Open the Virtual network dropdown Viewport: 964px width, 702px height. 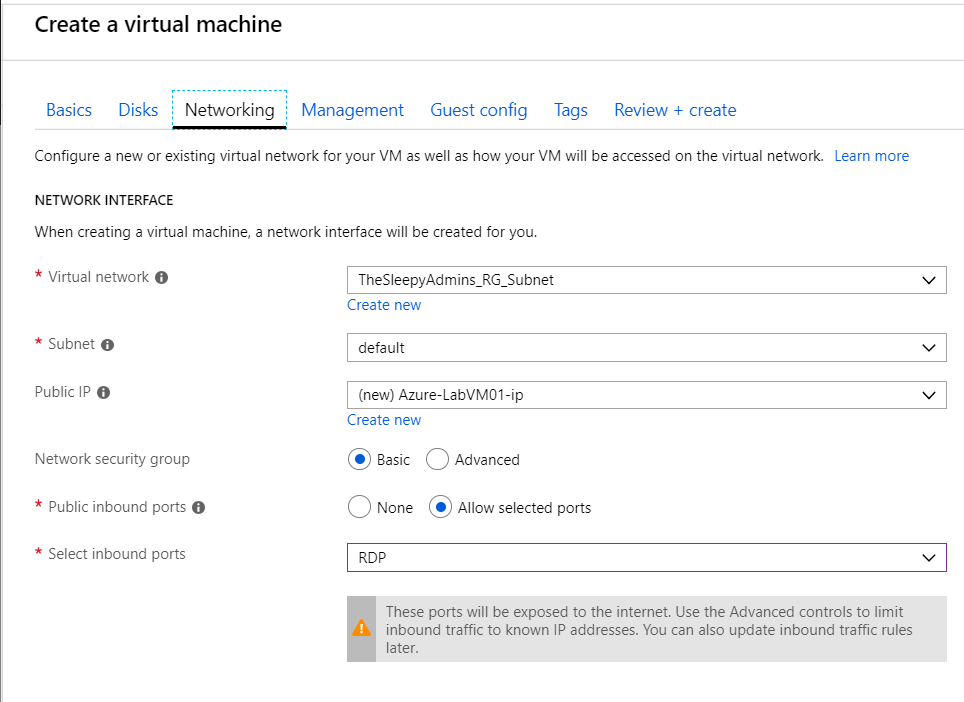coord(646,280)
